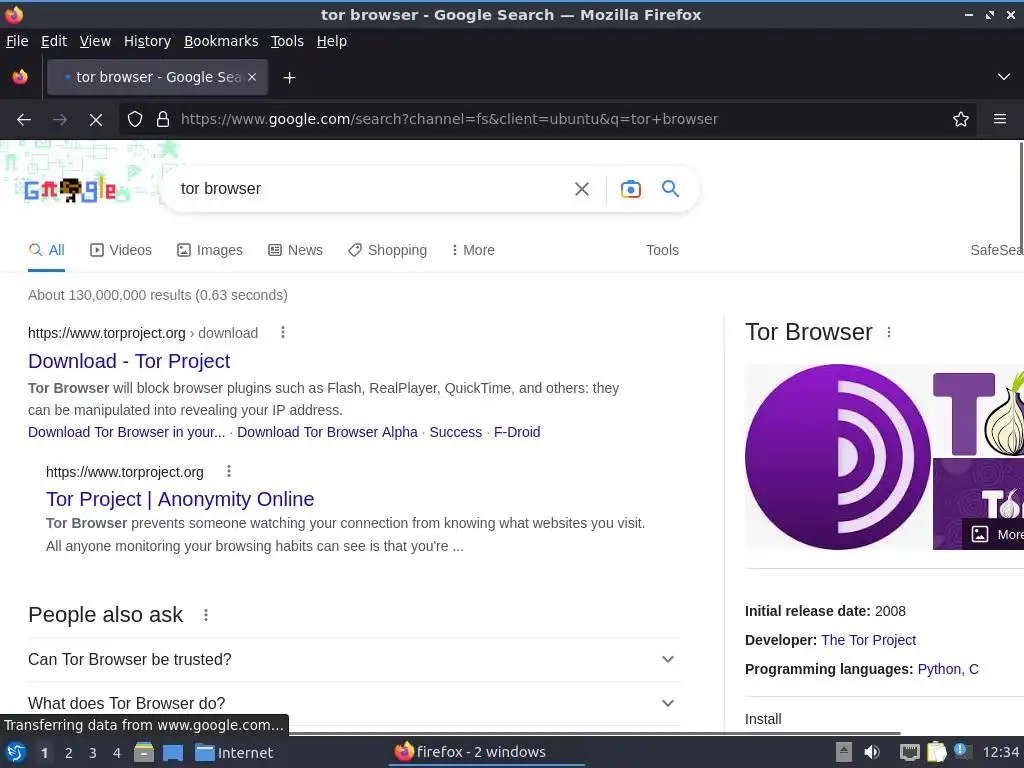
Task: Switch to News results tab
Action: pyautogui.click(x=295, y=250)
